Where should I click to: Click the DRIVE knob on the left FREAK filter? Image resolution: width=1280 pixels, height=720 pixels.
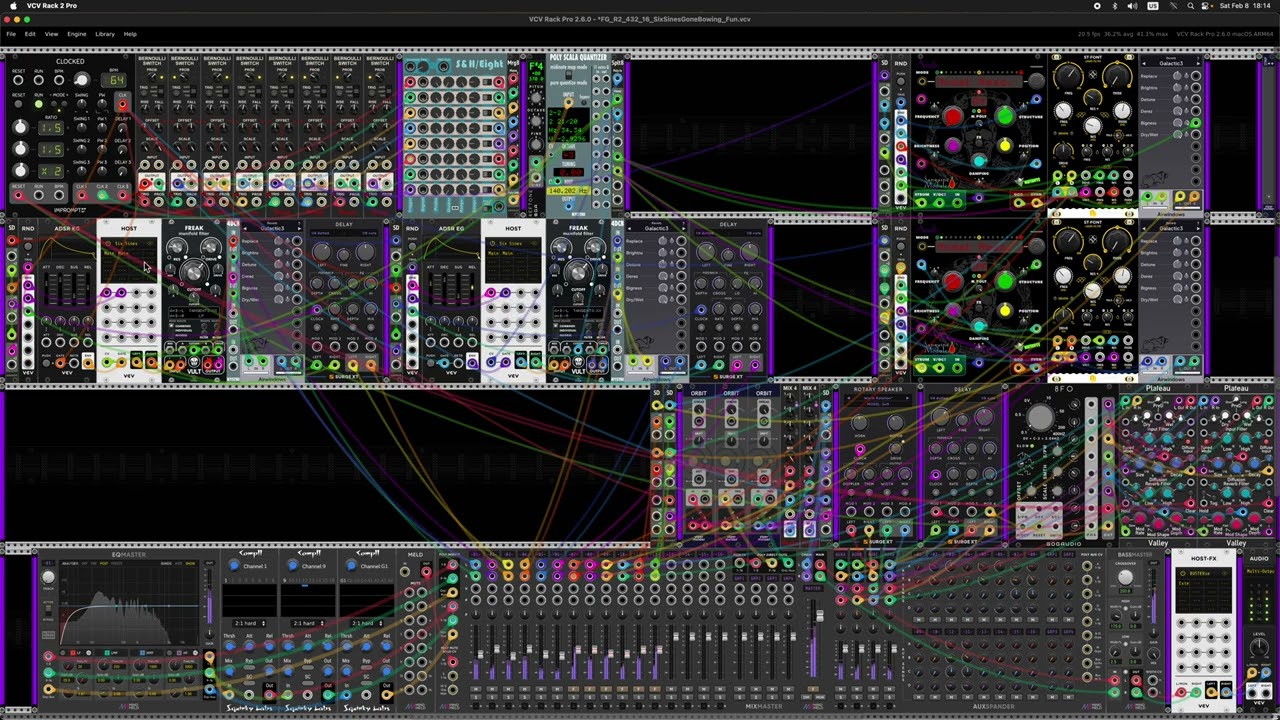click(210, 247)
